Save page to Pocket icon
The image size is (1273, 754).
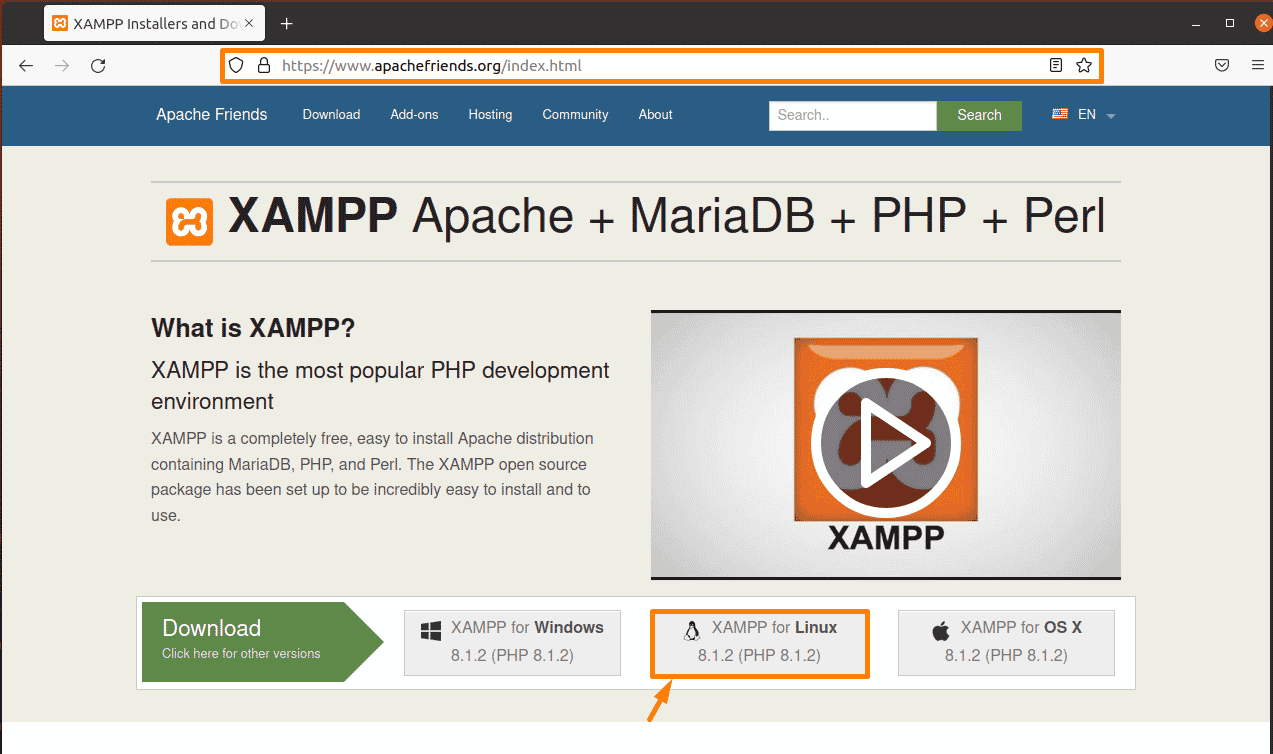1222,66
